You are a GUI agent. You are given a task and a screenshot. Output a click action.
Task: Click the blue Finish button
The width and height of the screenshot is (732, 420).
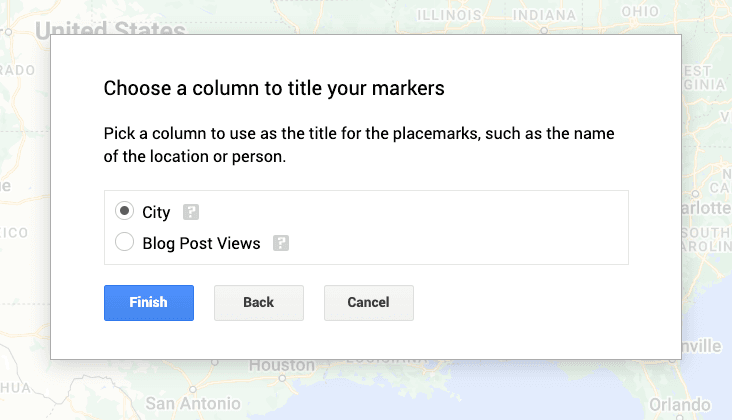149,302
